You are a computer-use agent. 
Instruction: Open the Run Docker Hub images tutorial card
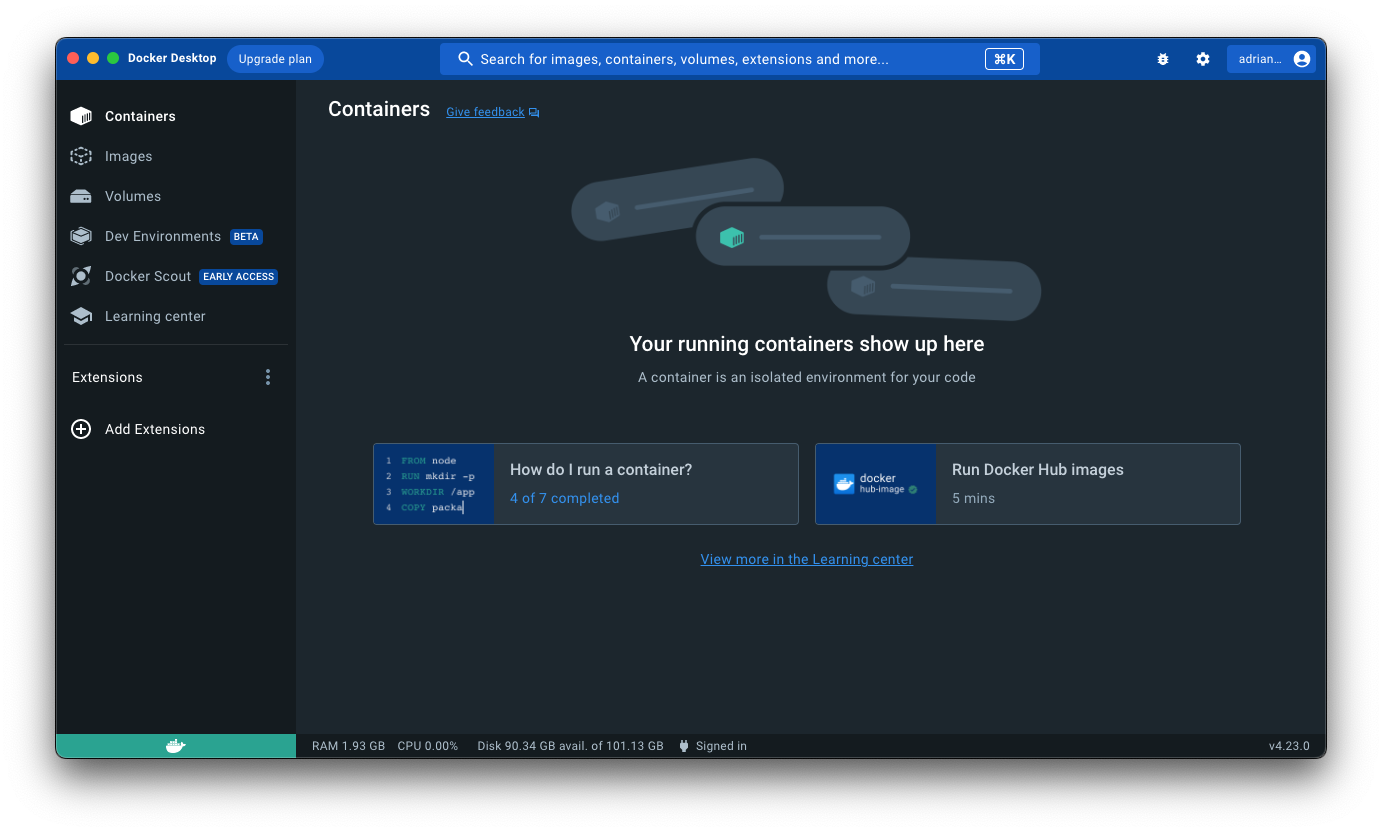pos(1027,483)
